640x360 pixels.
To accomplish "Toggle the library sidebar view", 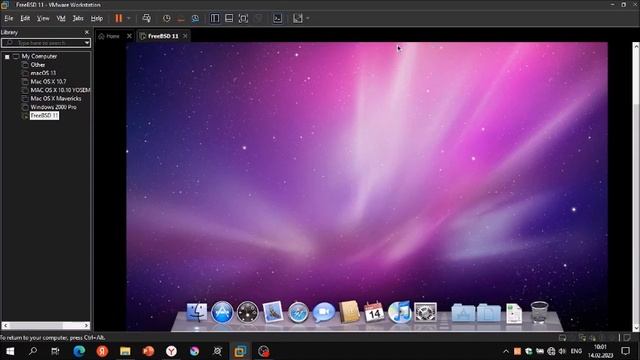I will [215, 18].
